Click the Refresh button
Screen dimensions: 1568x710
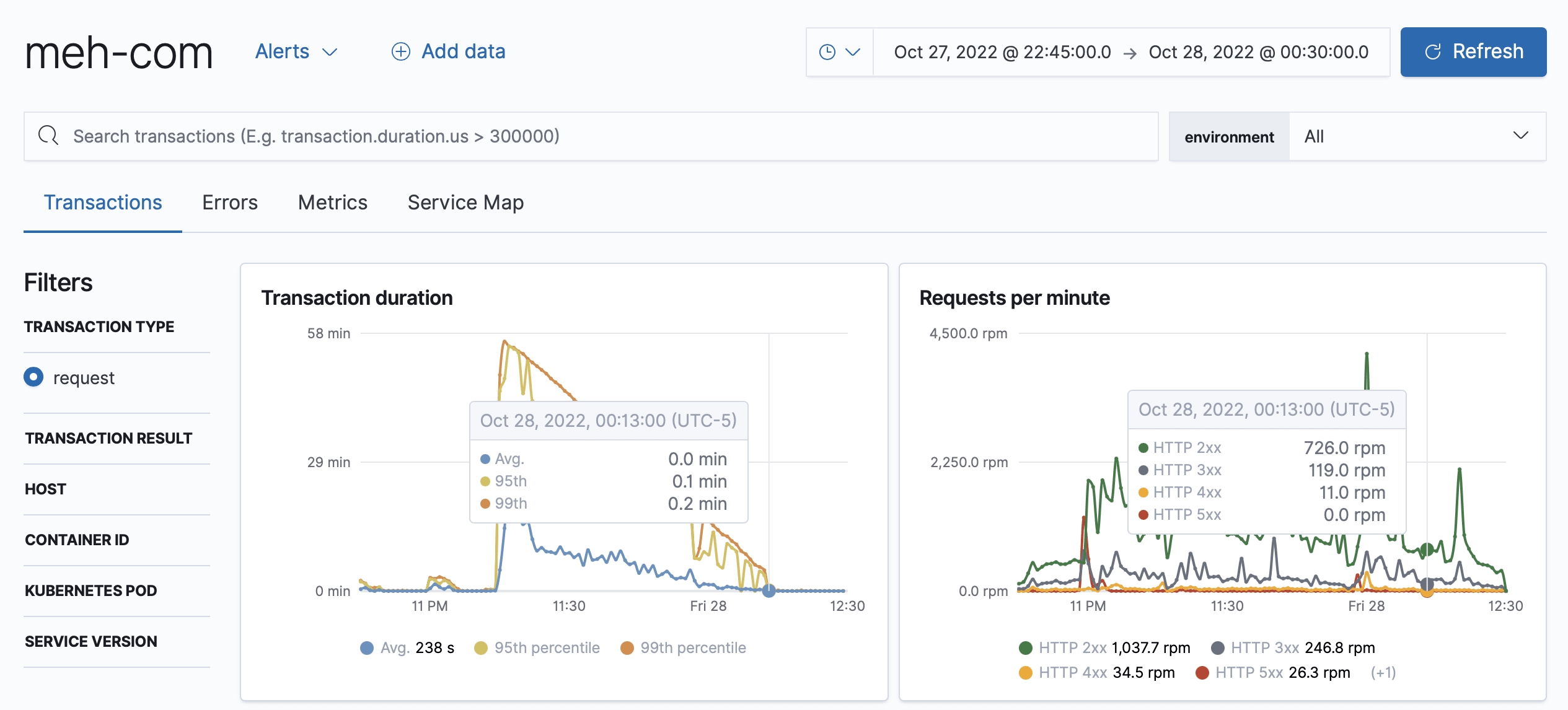(x=1473, y=52)
